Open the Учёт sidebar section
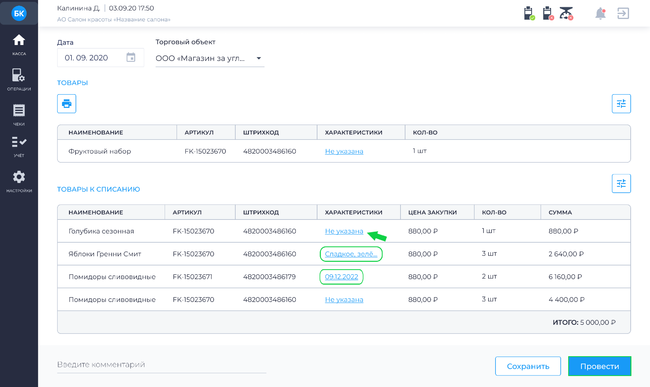Screen dimensions: 650x387 [x=19, y=146]
